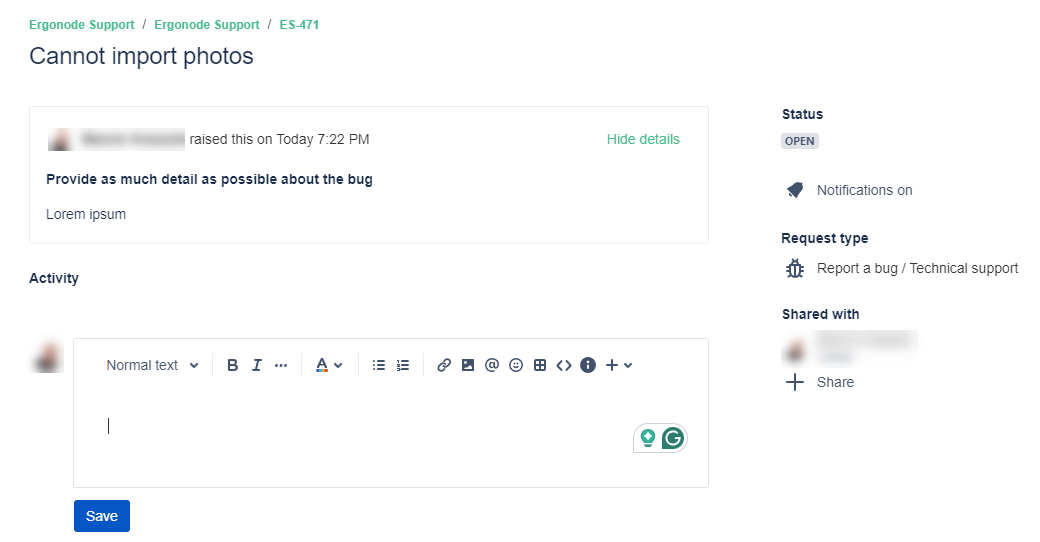Viewport: 1040px width, 542px height.
Task: Open the emoji picker
Action: pos(516,366)
